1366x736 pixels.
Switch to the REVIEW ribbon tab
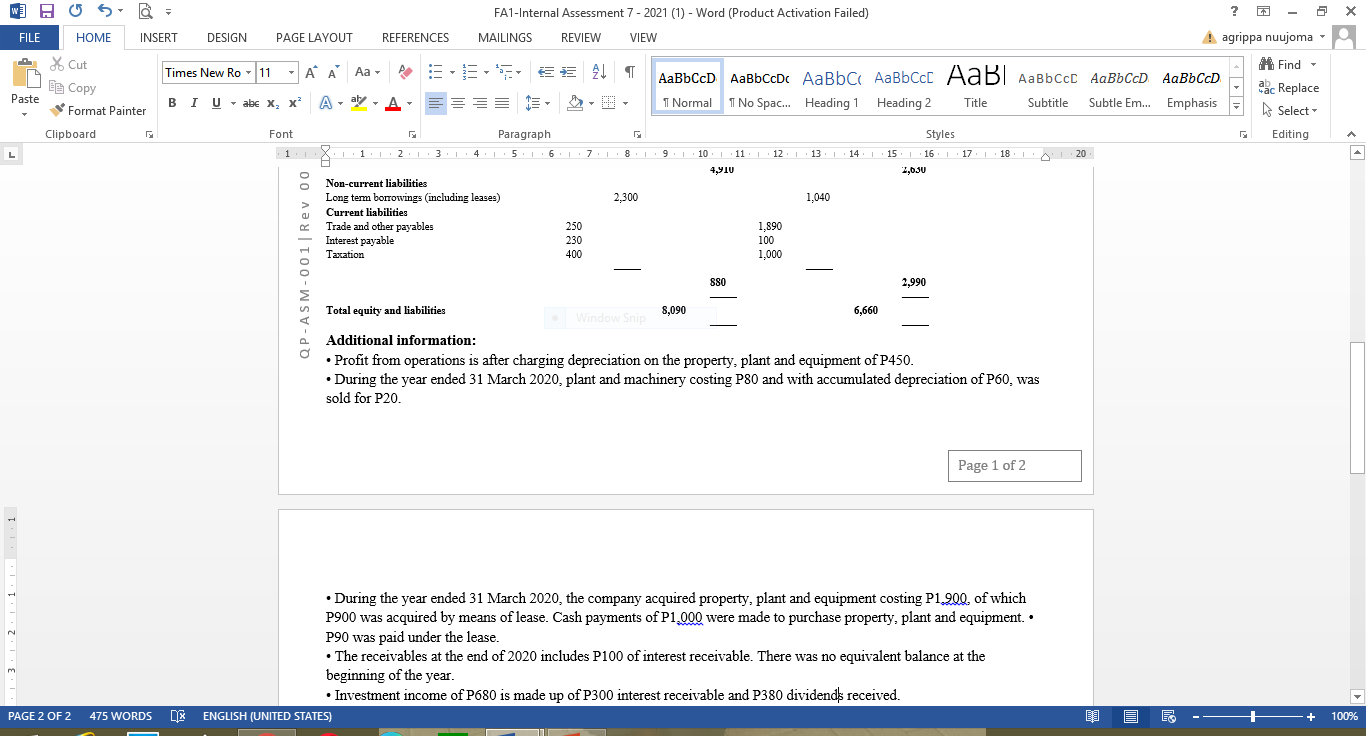pyautogui.click(x=580, y=37)
